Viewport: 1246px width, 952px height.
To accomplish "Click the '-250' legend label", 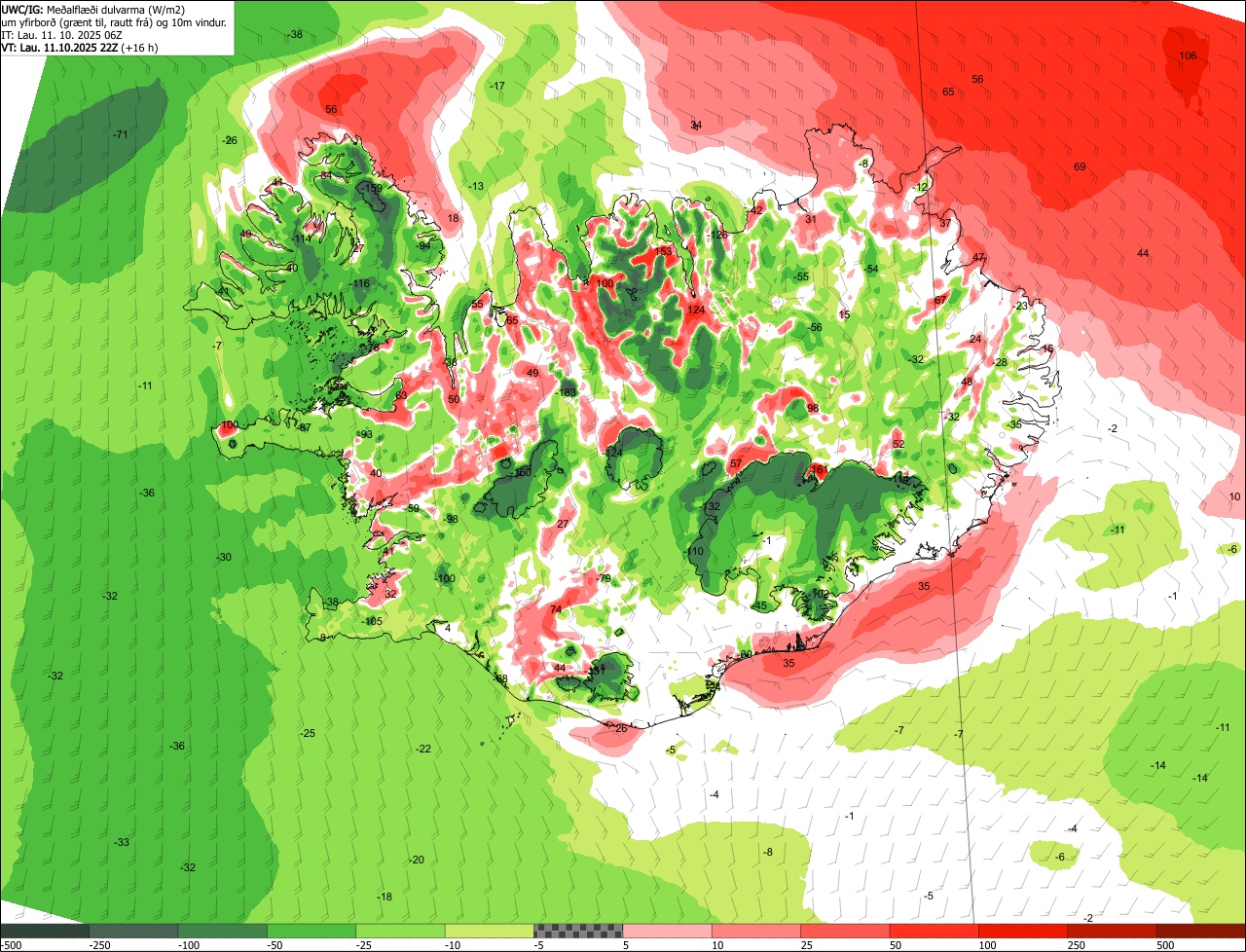I will pyautogui.click(x=98, y=945).
